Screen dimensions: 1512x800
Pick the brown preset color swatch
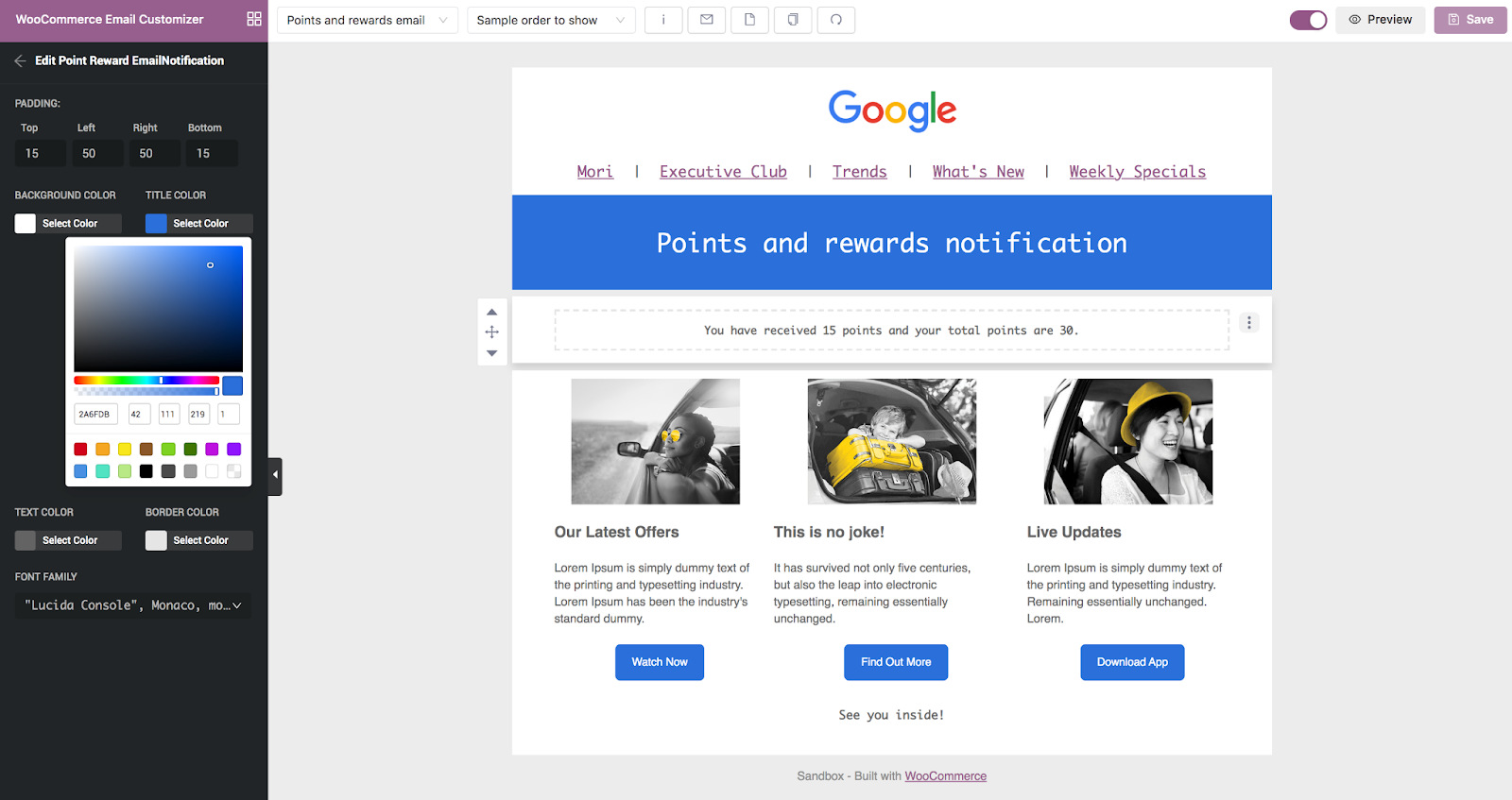click(146, 450)
